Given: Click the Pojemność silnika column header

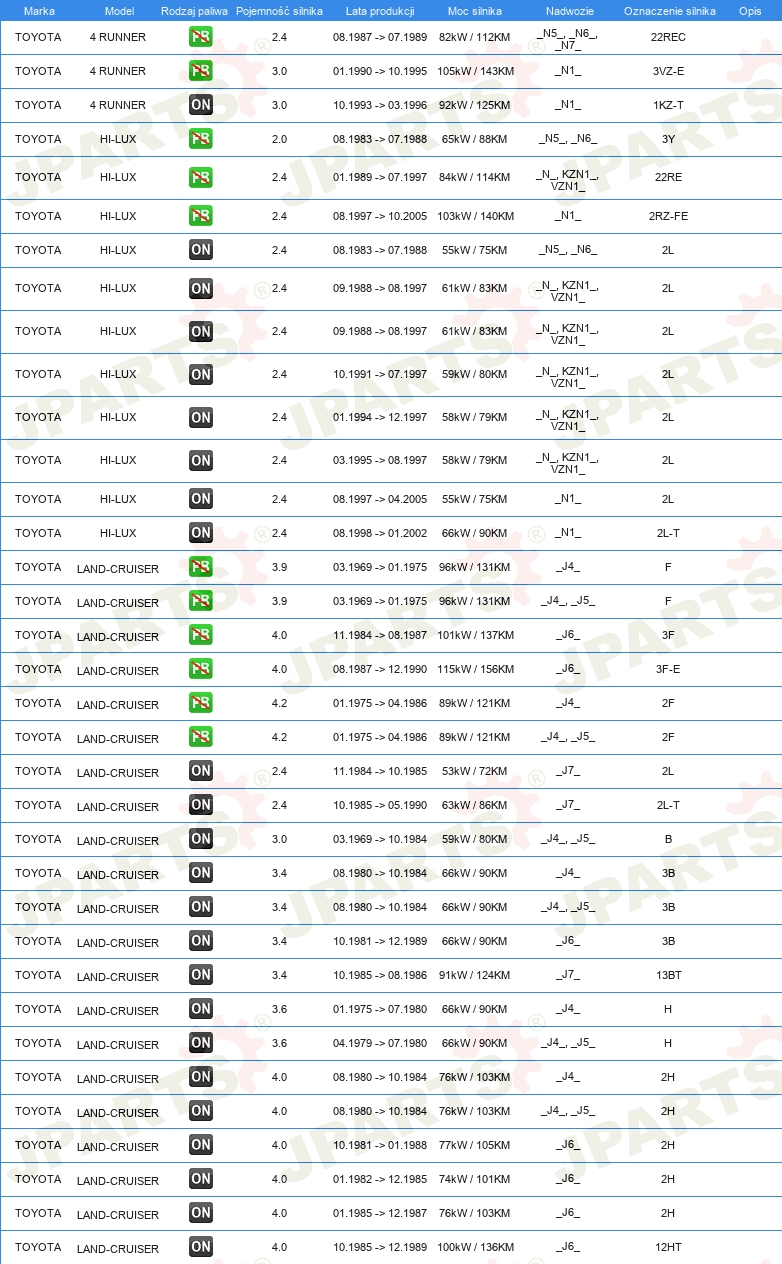Looking at the screenshot, I should (x=279, y=11).
